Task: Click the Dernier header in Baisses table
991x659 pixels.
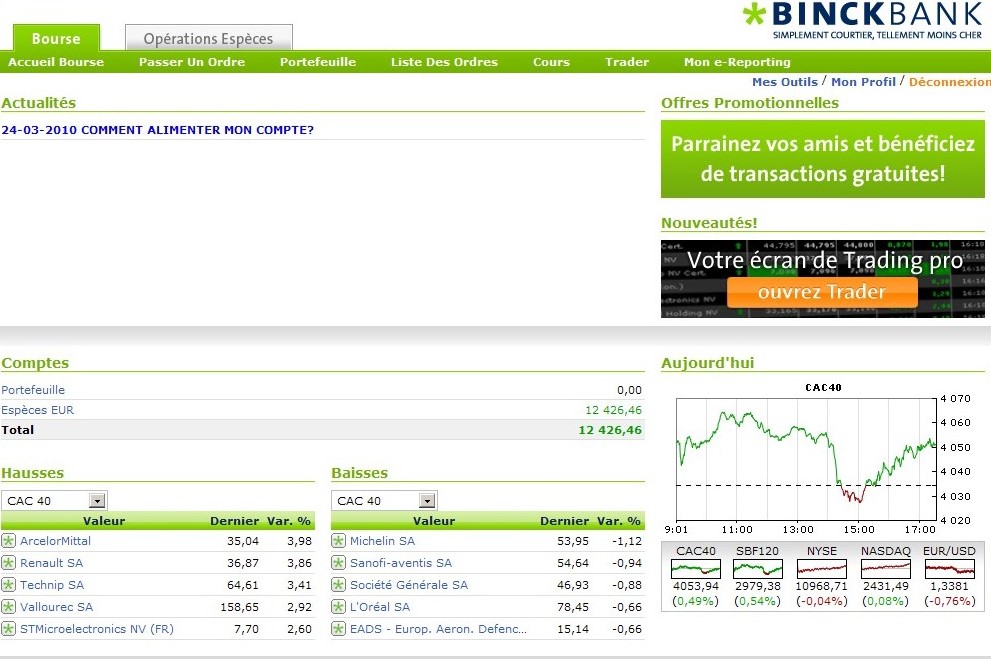Action: (x=564, y=521)
